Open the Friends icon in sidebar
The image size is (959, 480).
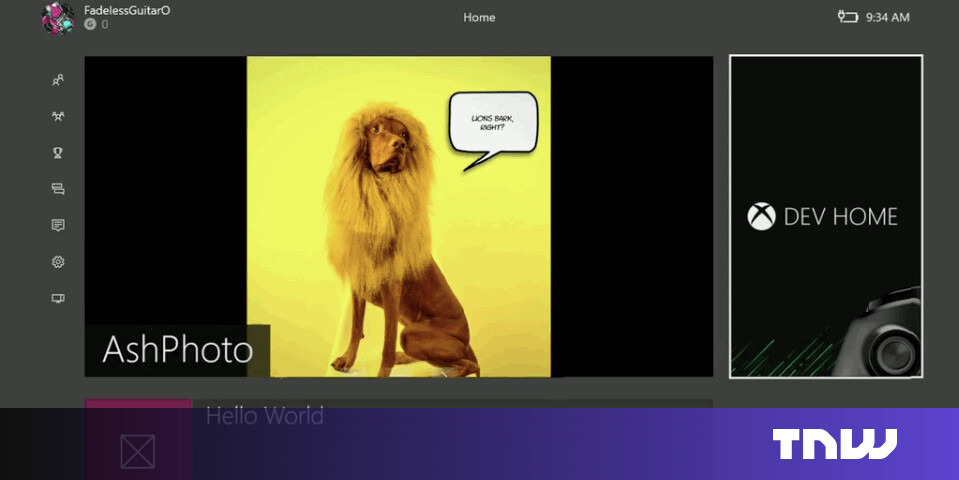coord(57,80)
